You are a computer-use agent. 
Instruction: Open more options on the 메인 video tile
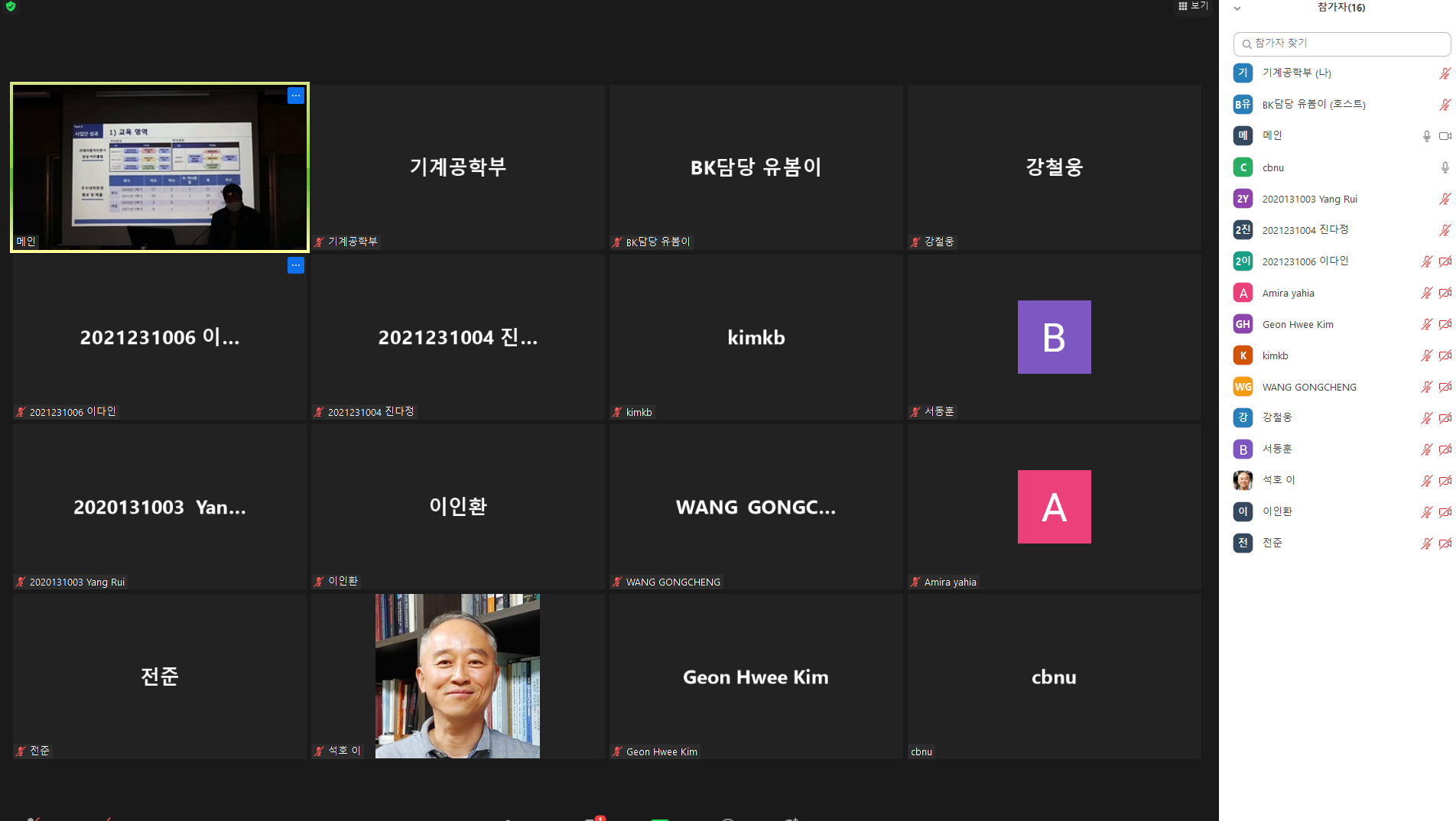pos(296,96)
